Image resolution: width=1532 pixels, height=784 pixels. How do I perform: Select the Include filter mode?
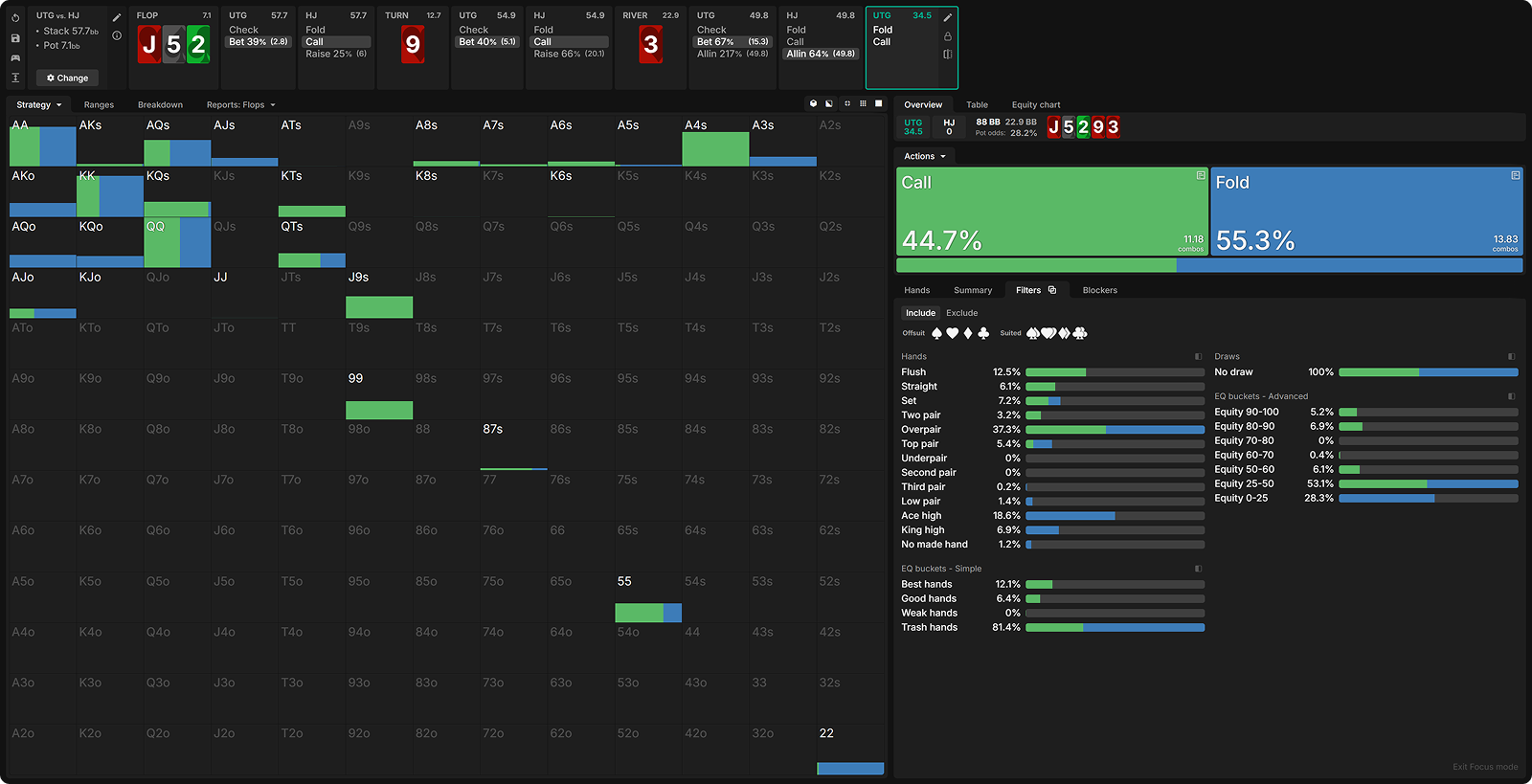coord(920,313)
